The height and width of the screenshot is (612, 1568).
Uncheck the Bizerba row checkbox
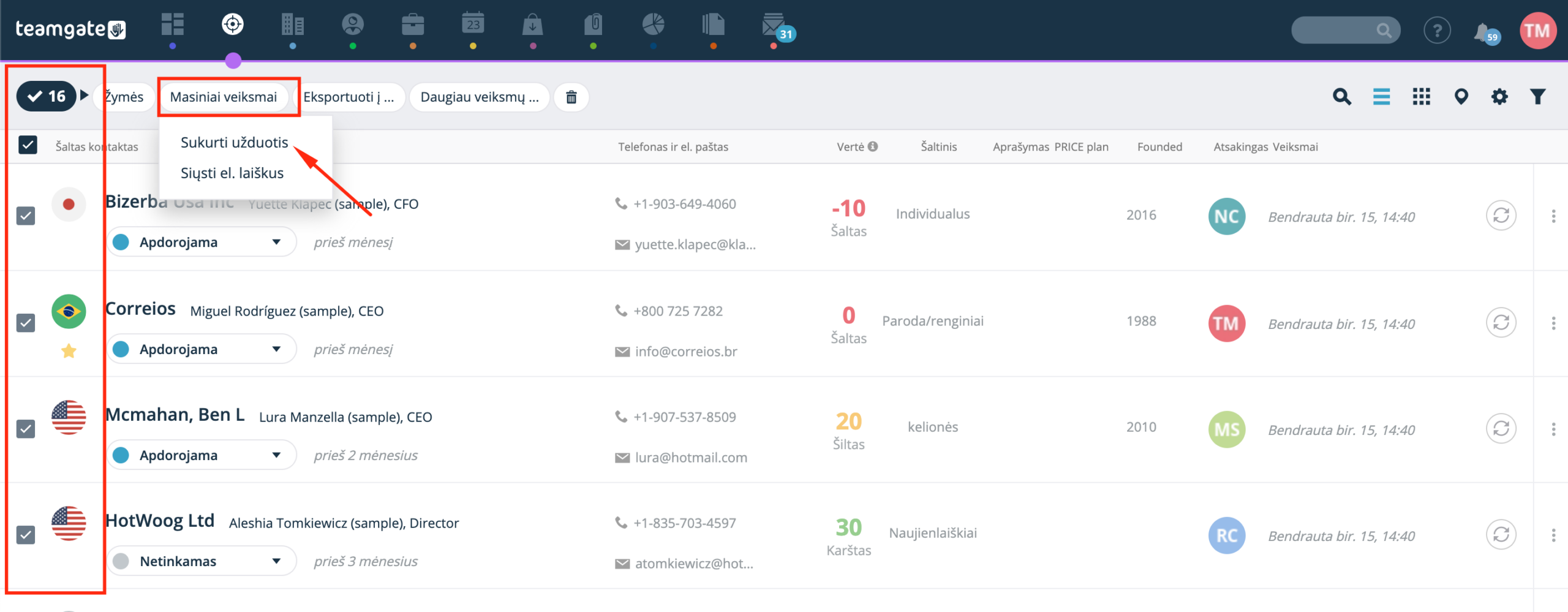(x=26, y=216)
